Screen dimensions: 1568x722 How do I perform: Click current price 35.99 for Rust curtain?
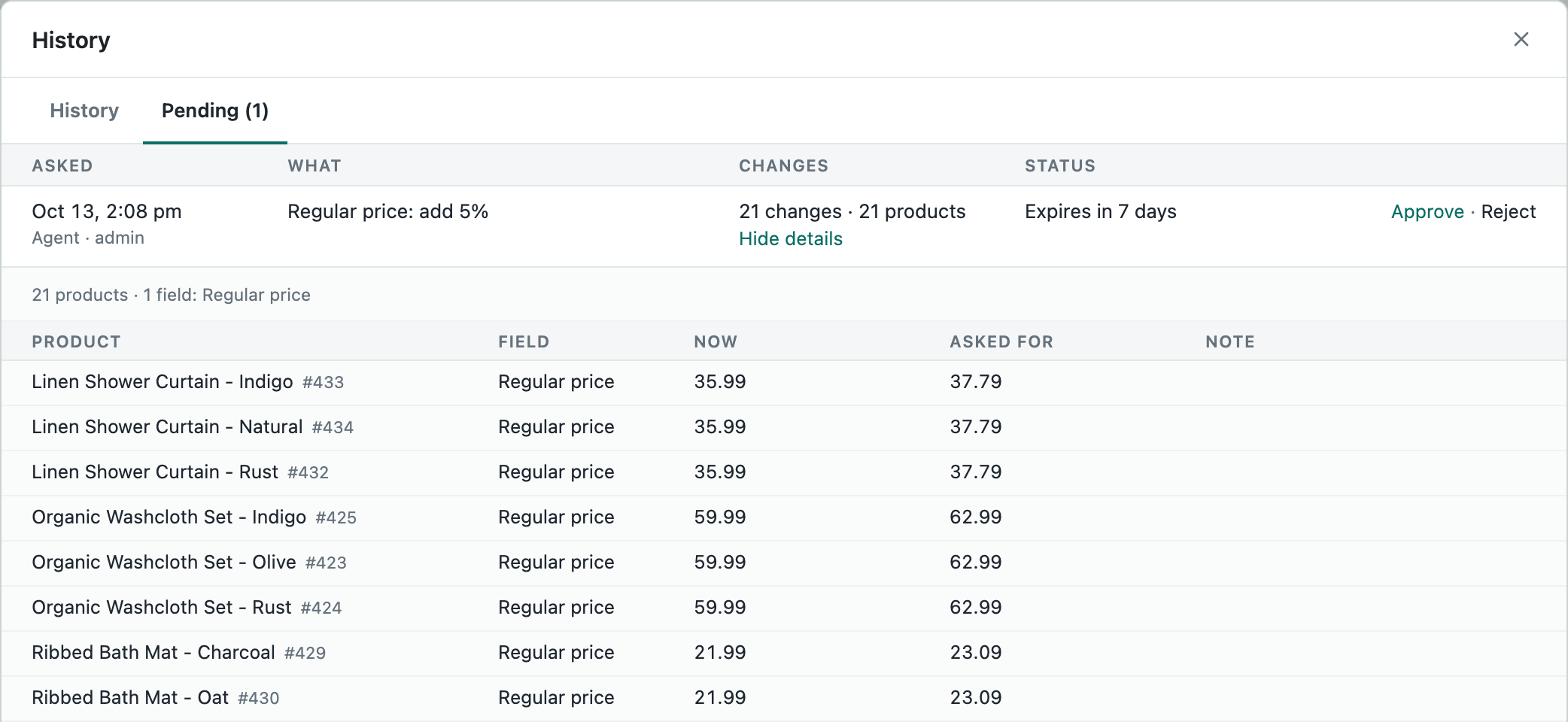point(719,472)
